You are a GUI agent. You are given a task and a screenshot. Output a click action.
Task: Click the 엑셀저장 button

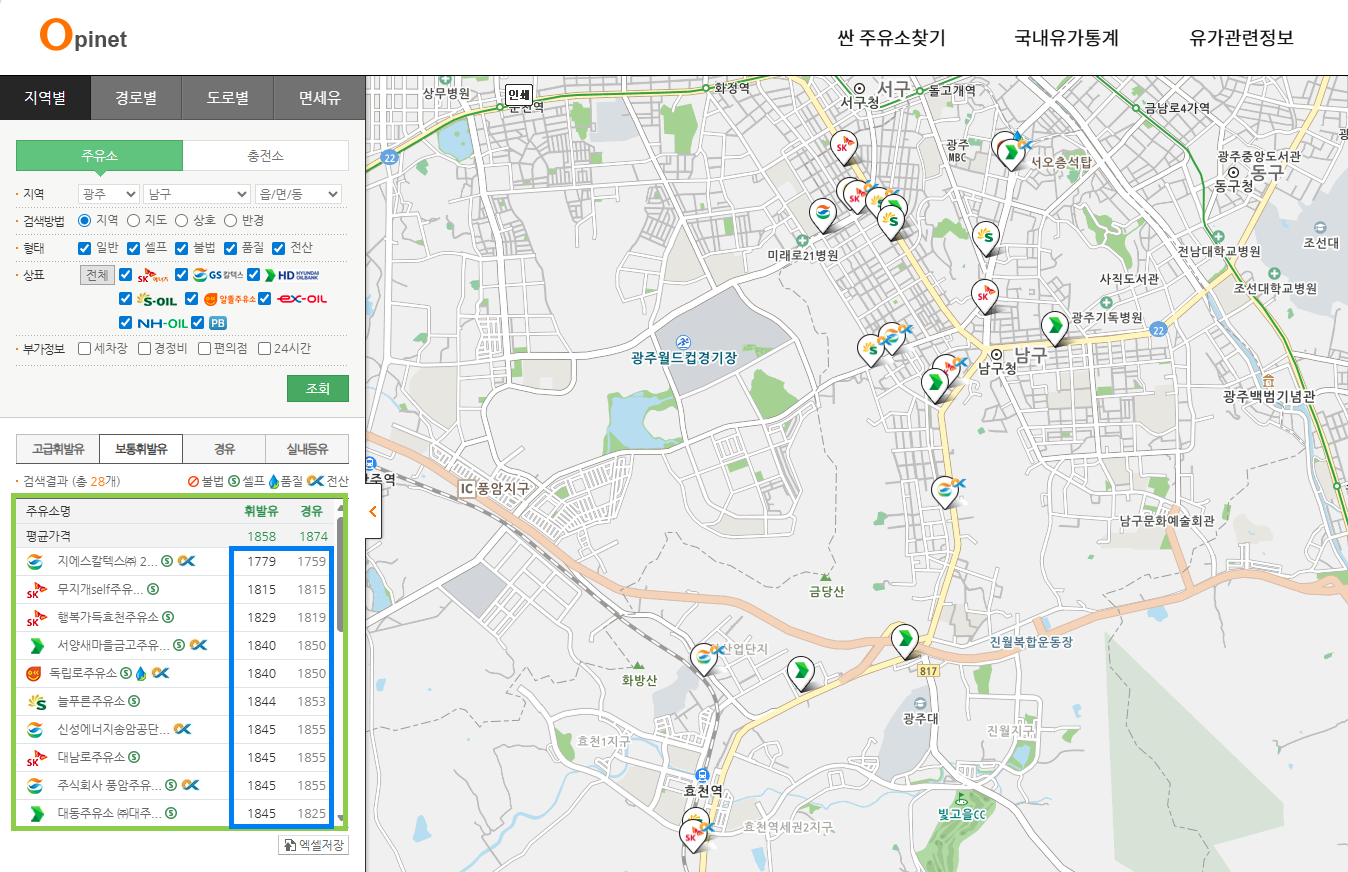point(313,845)
